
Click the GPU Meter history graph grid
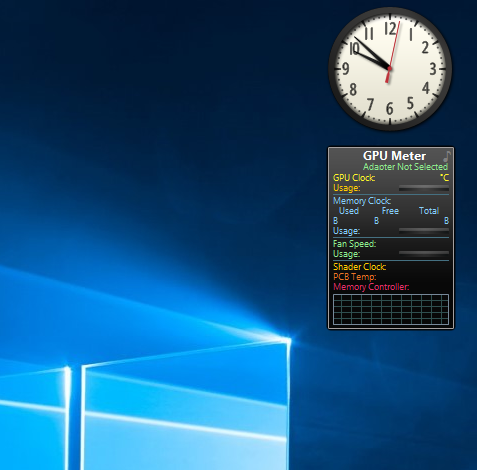point(391,309)
